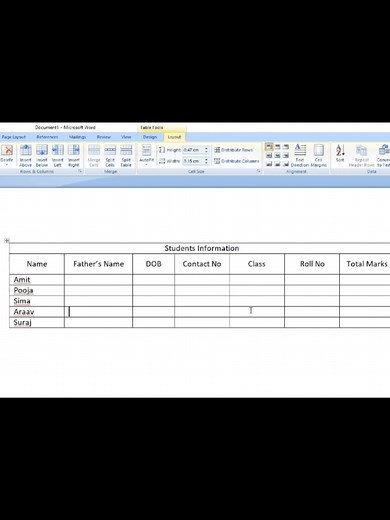Click Insert Above in Rows & Columns
This screenshot has width=390, height=520.
(x=25, y=156)
